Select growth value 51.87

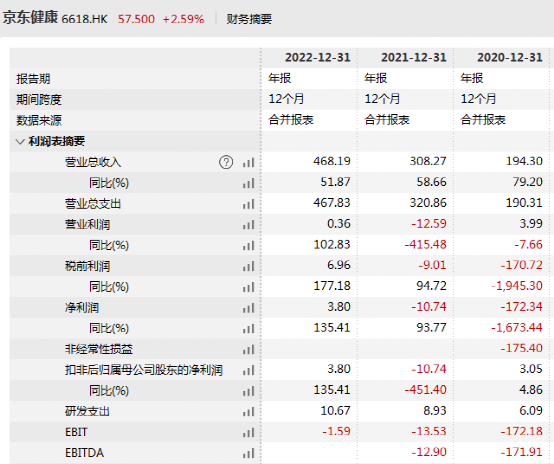(x=335, y=182)
